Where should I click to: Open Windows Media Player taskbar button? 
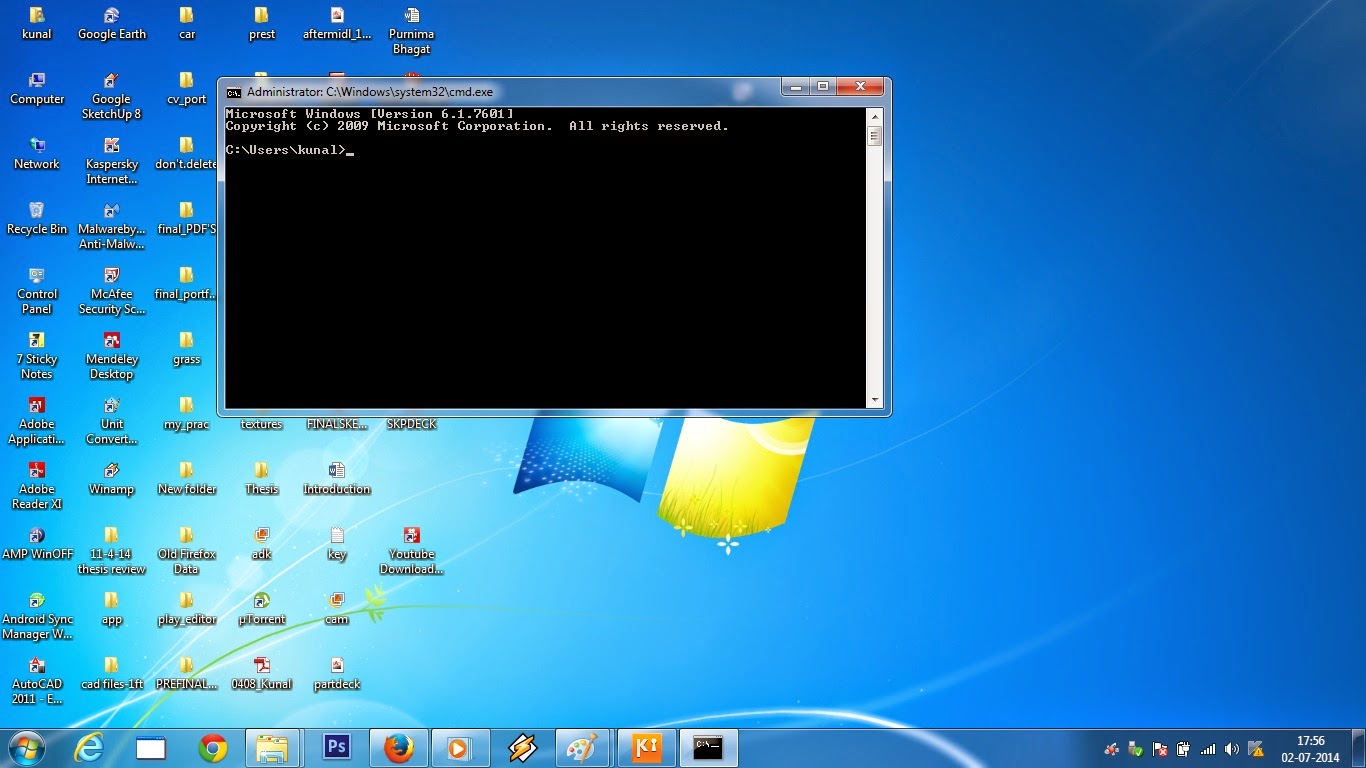click(461, 748)
